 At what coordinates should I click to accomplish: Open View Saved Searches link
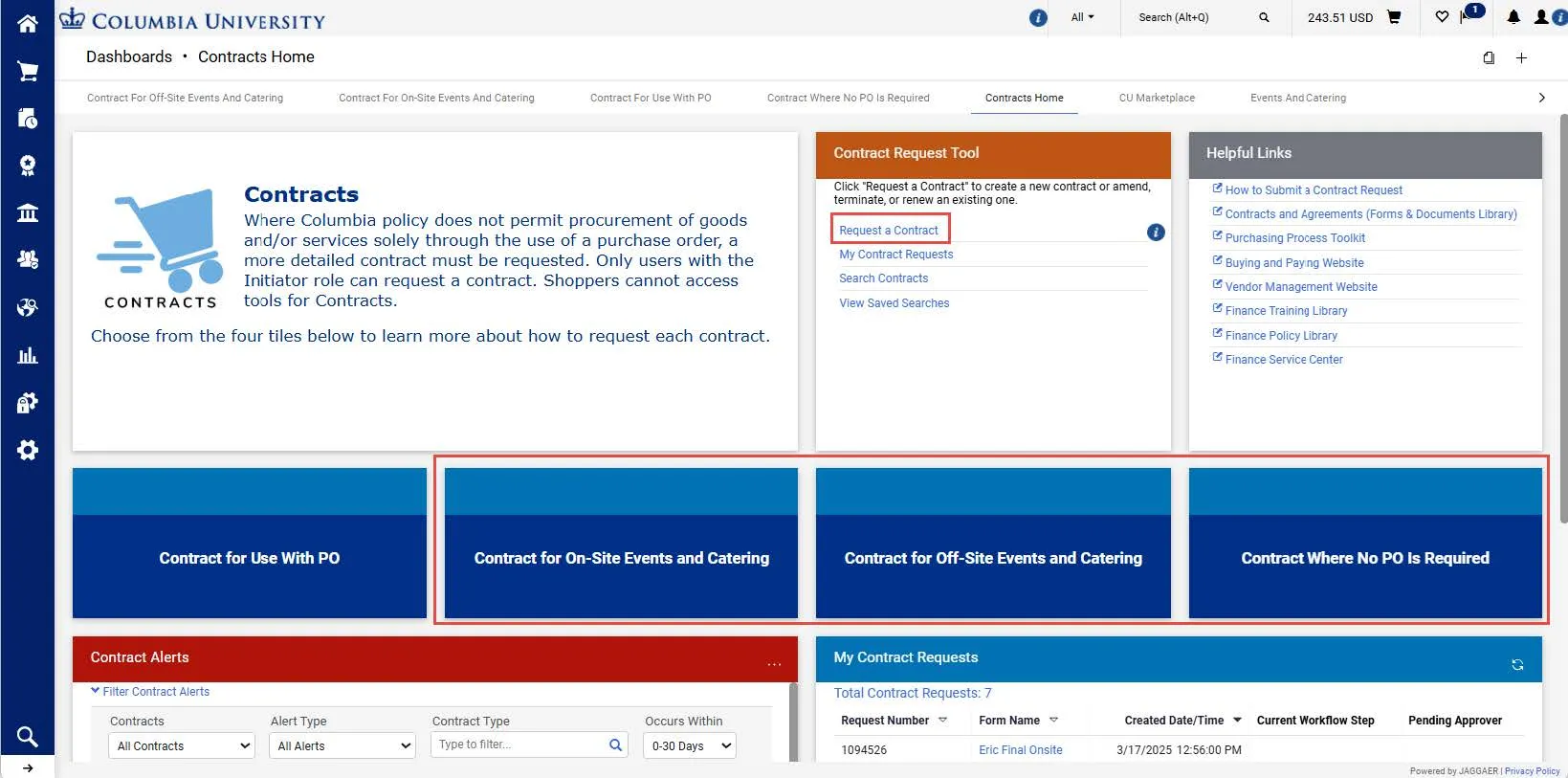[x=894, y=303]
